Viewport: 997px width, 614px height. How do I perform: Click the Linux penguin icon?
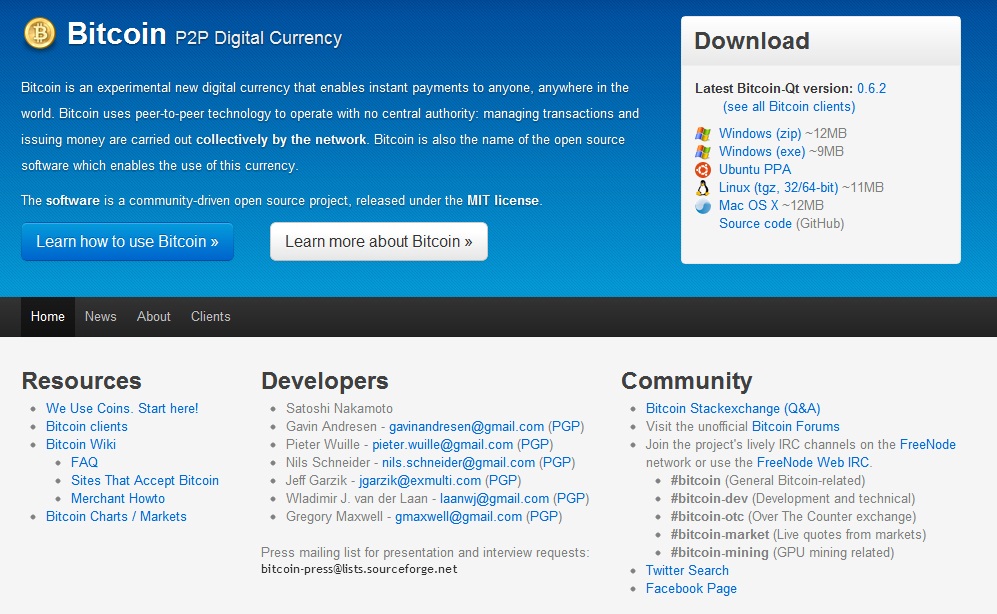[703, 188]
